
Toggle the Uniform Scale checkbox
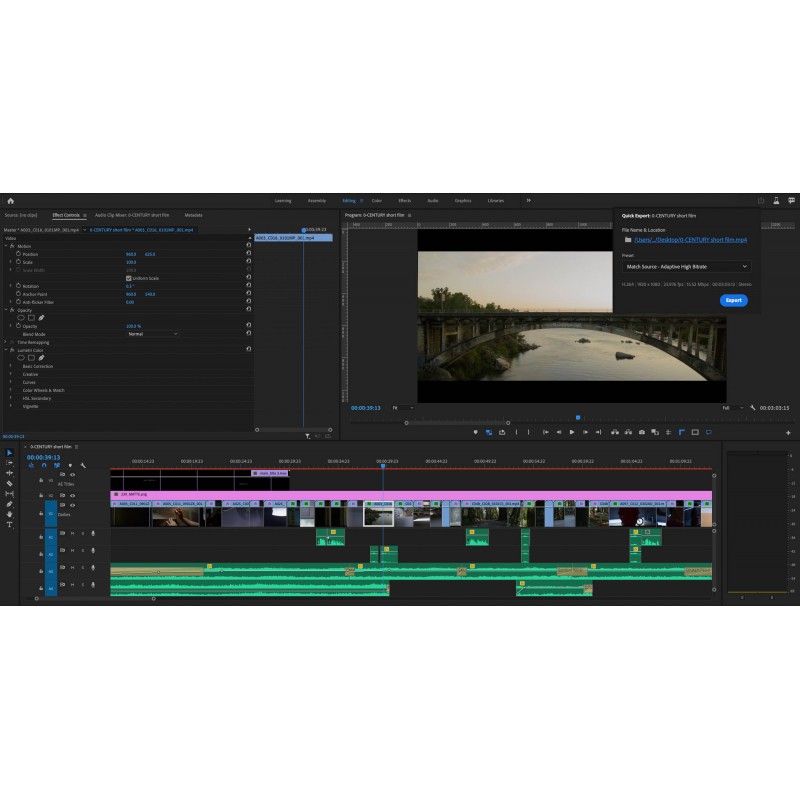click(128, 278)
